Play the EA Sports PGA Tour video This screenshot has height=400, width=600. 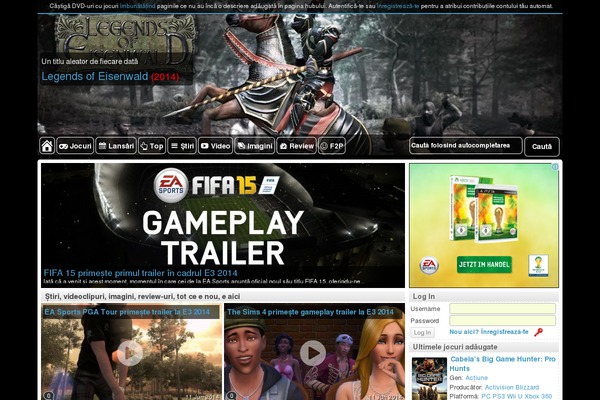(x=130, y=353)
